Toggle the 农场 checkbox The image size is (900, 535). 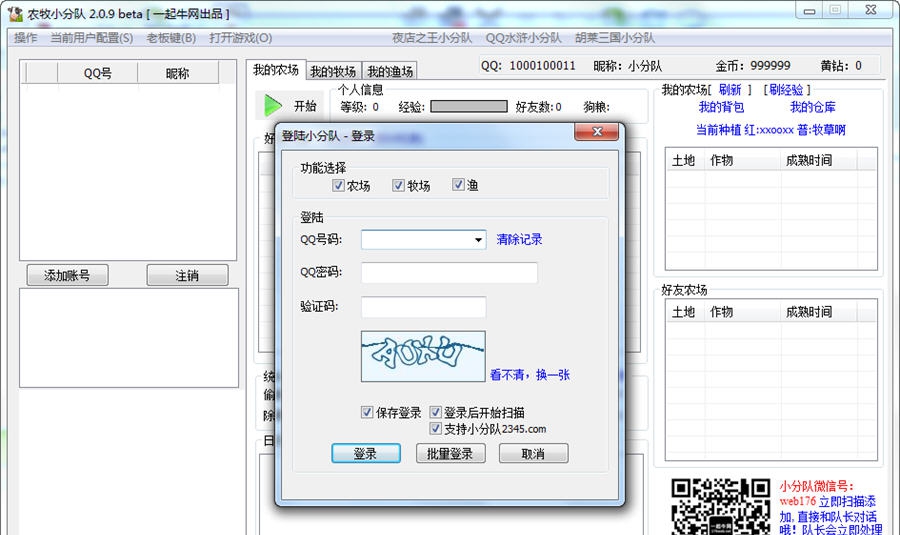tap(338, 185)
